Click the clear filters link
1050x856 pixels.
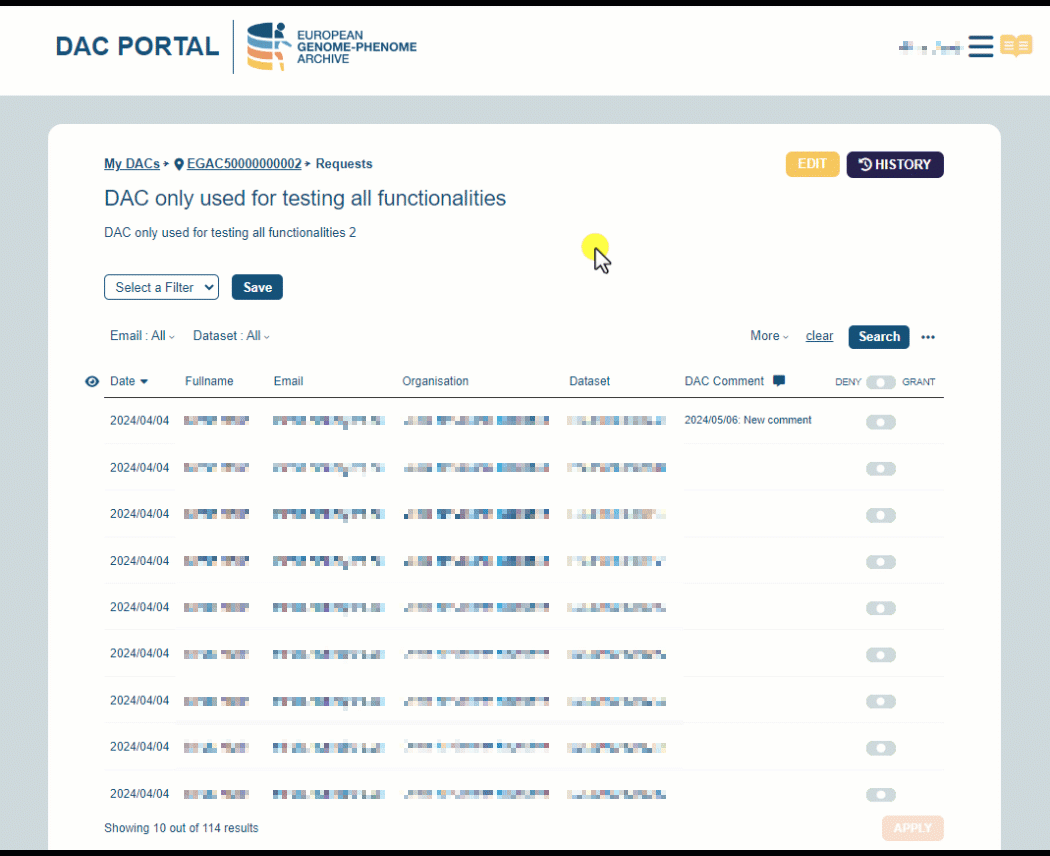tap(819, 336)
